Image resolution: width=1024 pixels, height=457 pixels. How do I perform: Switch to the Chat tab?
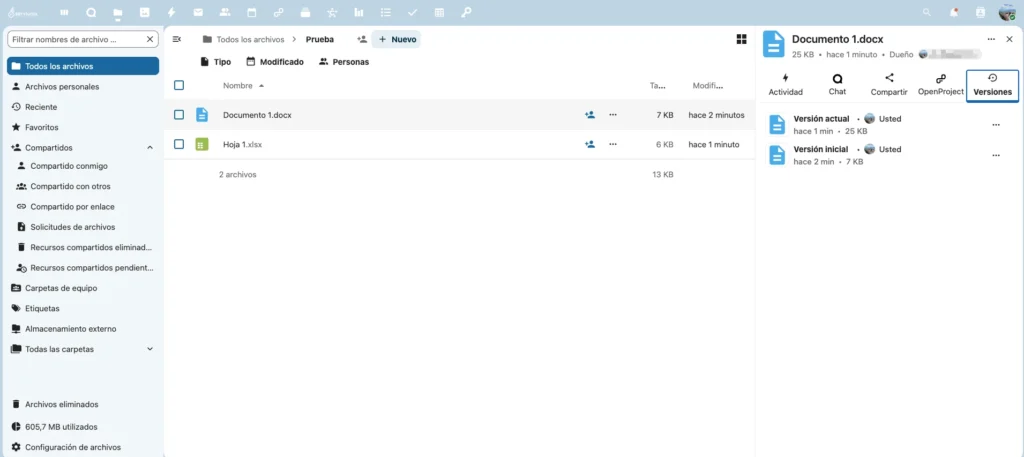tap(837, 86)
